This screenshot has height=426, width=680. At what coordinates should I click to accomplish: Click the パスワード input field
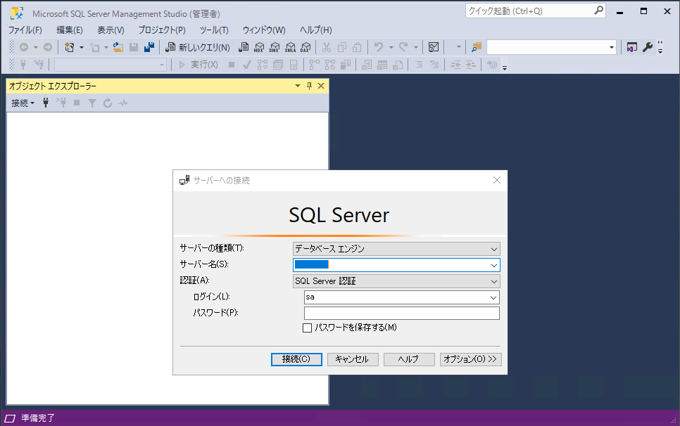click(x=402, y=313)
